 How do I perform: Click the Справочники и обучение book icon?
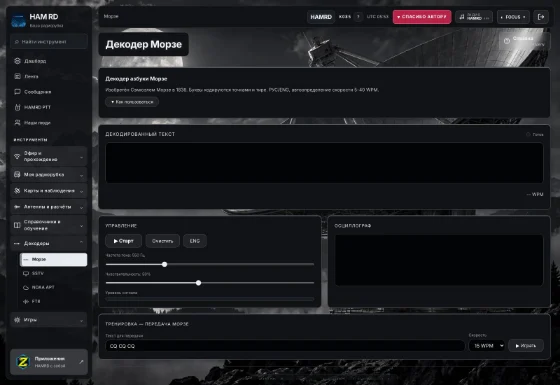point(17,225)
